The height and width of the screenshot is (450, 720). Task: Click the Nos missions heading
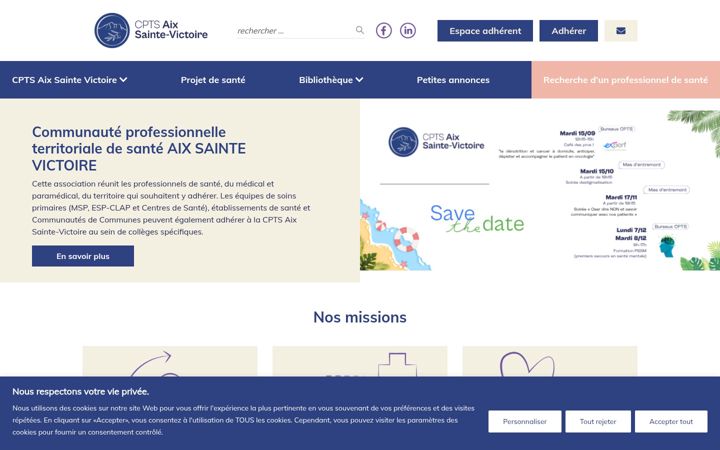(x=360, y=317)
